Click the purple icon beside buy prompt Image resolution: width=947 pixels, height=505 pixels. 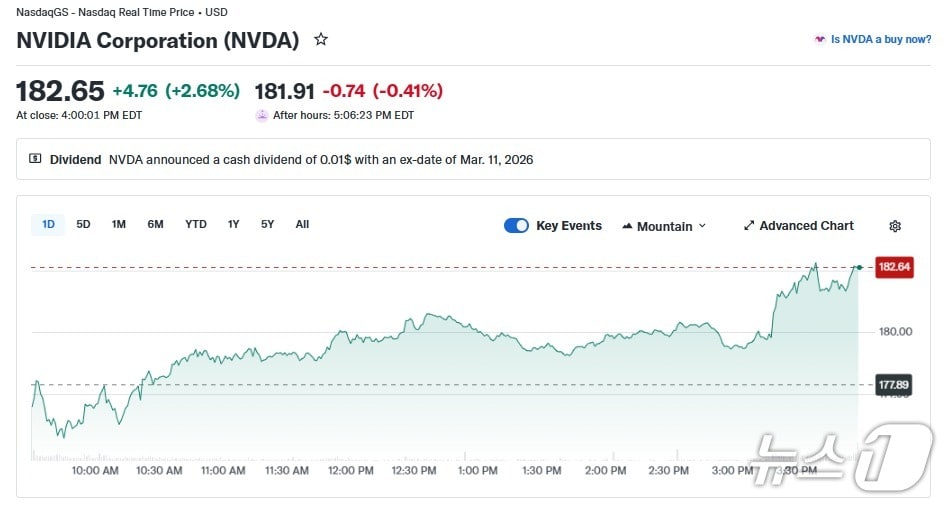point(820,40)
